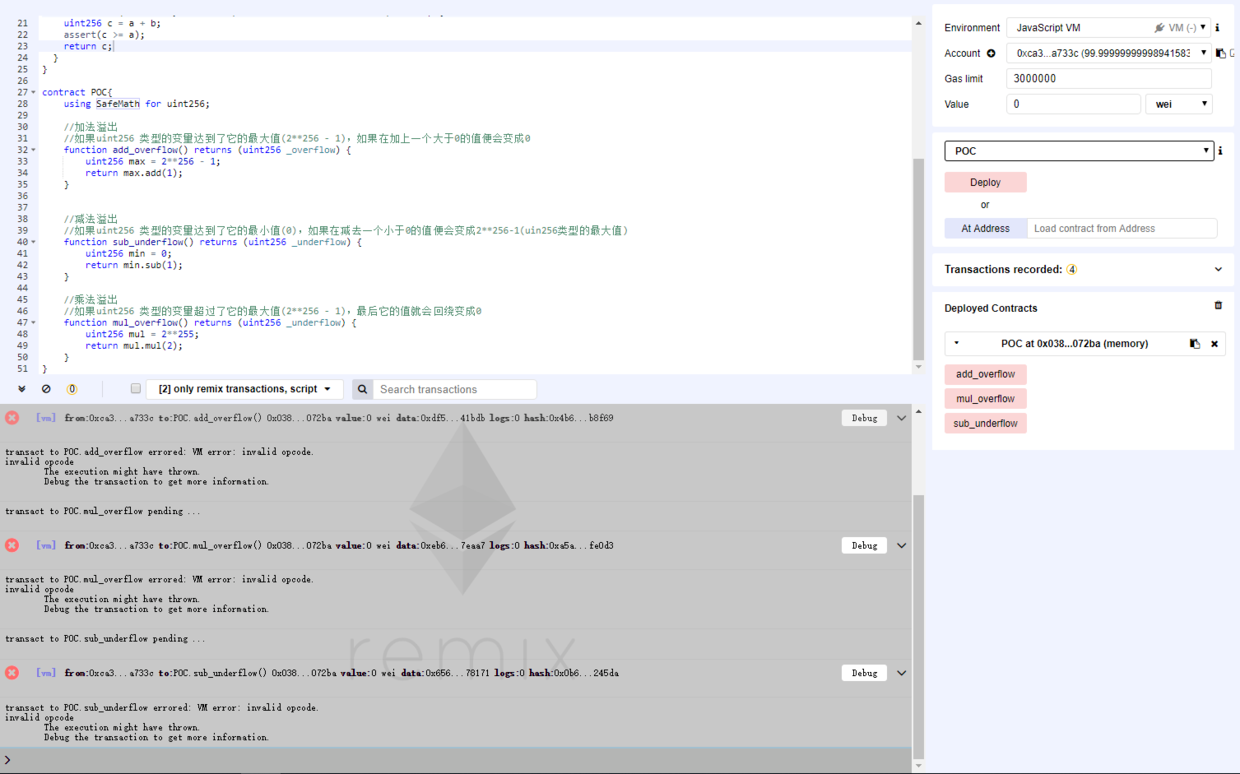Fold the mul_overflow function at line 47
This screenshot has height=774, width=1240.
tap(33, 323)
